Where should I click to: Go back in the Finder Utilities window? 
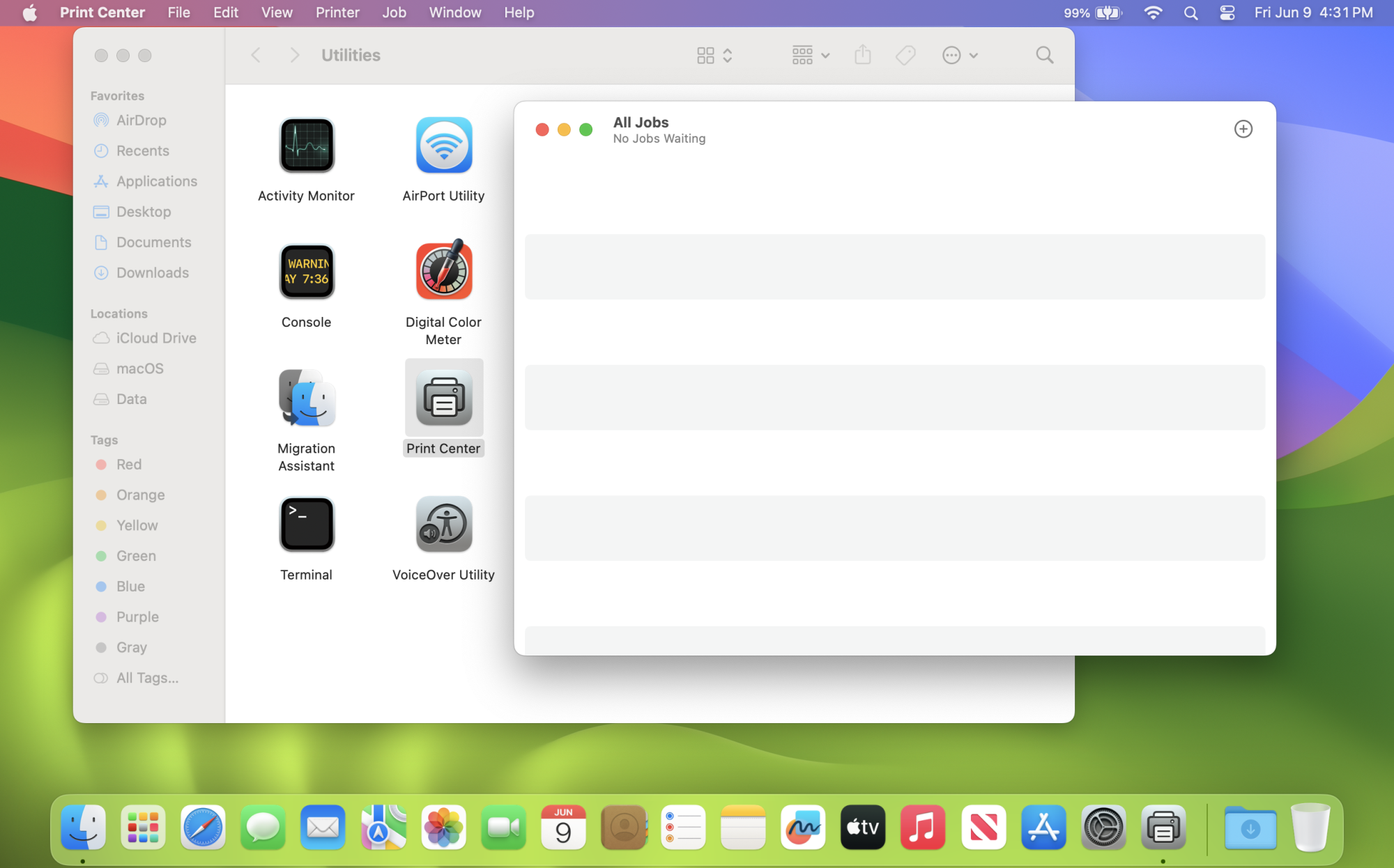pos(256,55)
